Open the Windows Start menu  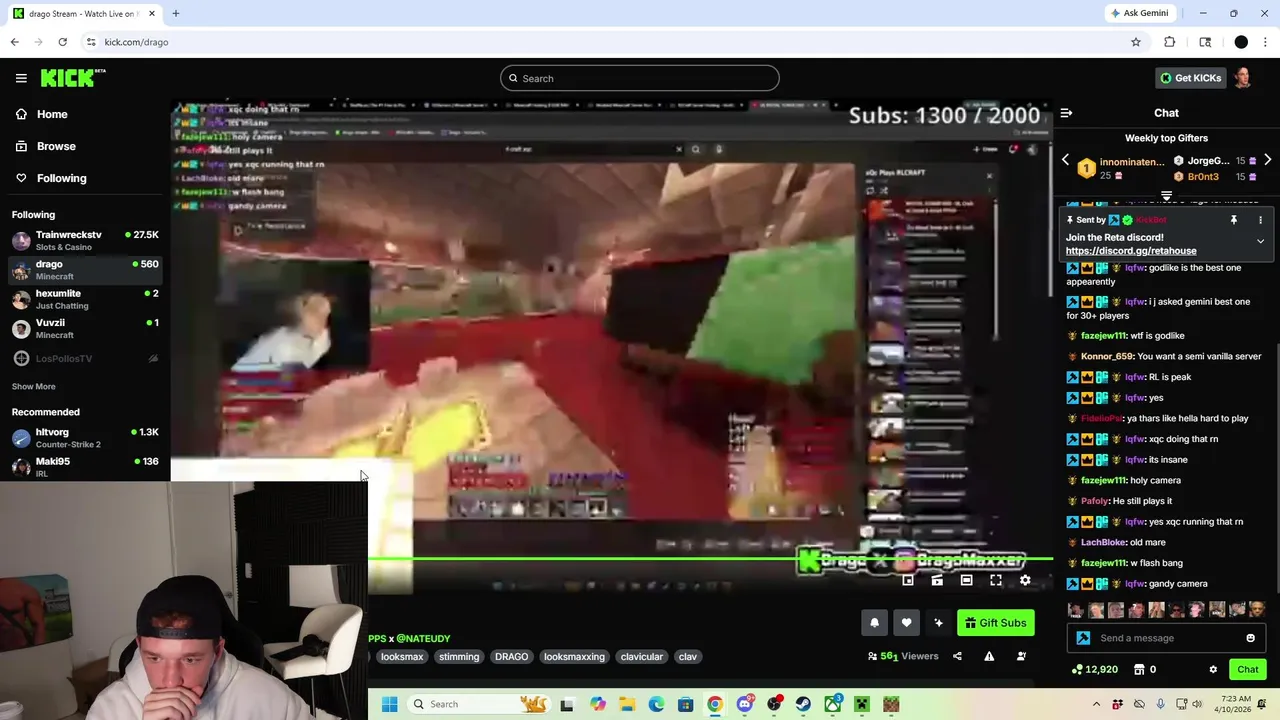point(390,704)
